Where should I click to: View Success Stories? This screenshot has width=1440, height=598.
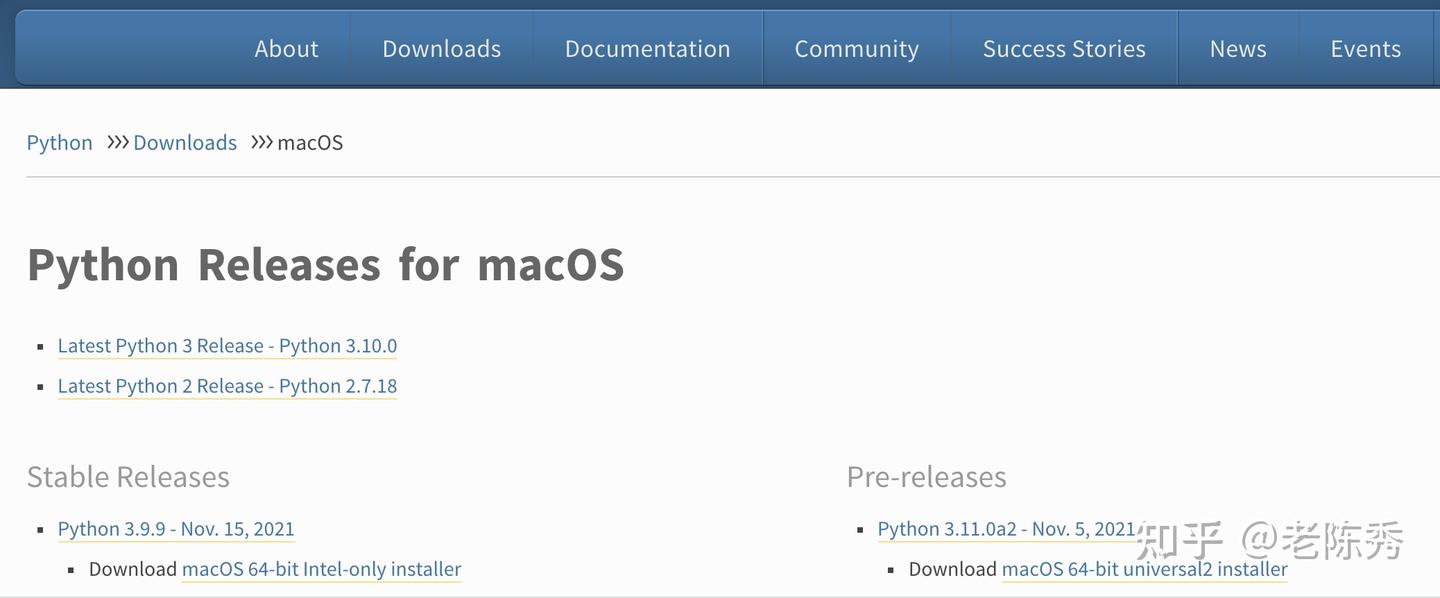(1063, 47)
